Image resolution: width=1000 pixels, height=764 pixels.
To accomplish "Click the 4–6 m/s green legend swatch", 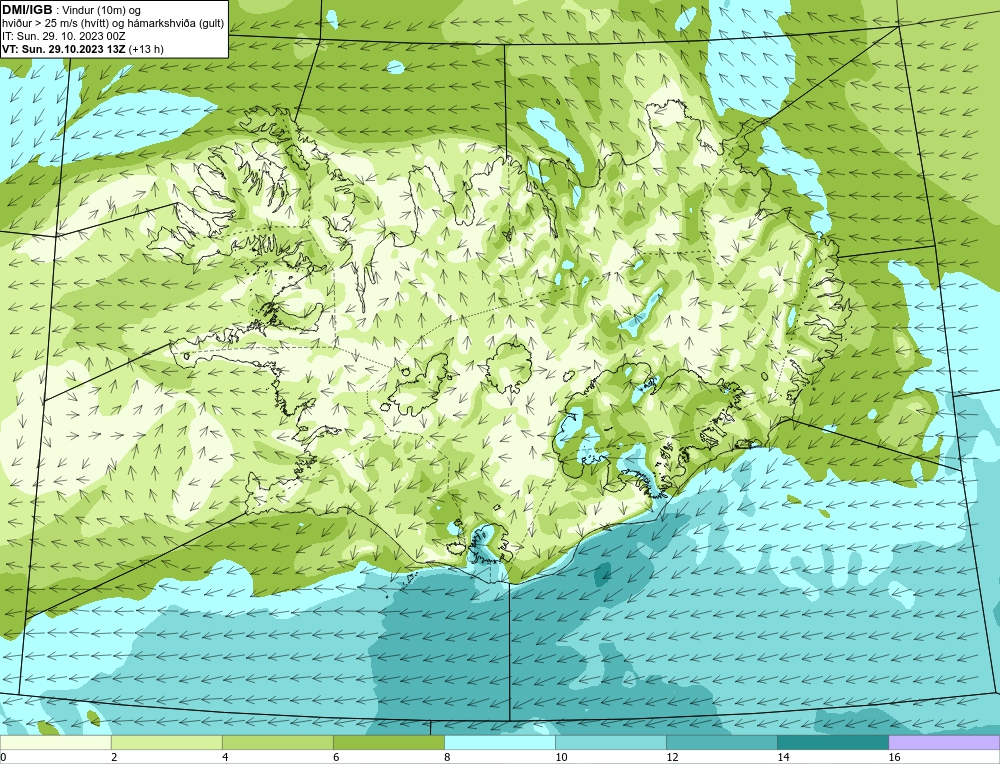I will point(277,743).
